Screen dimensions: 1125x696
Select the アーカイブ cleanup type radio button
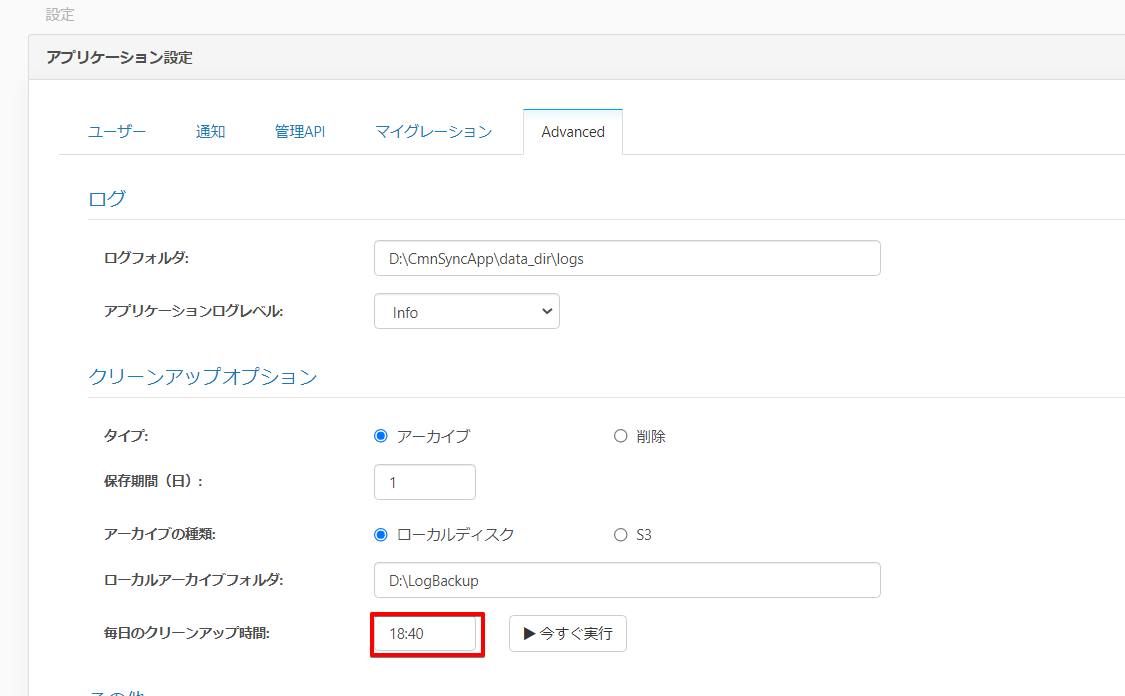(x=381, y=436)
